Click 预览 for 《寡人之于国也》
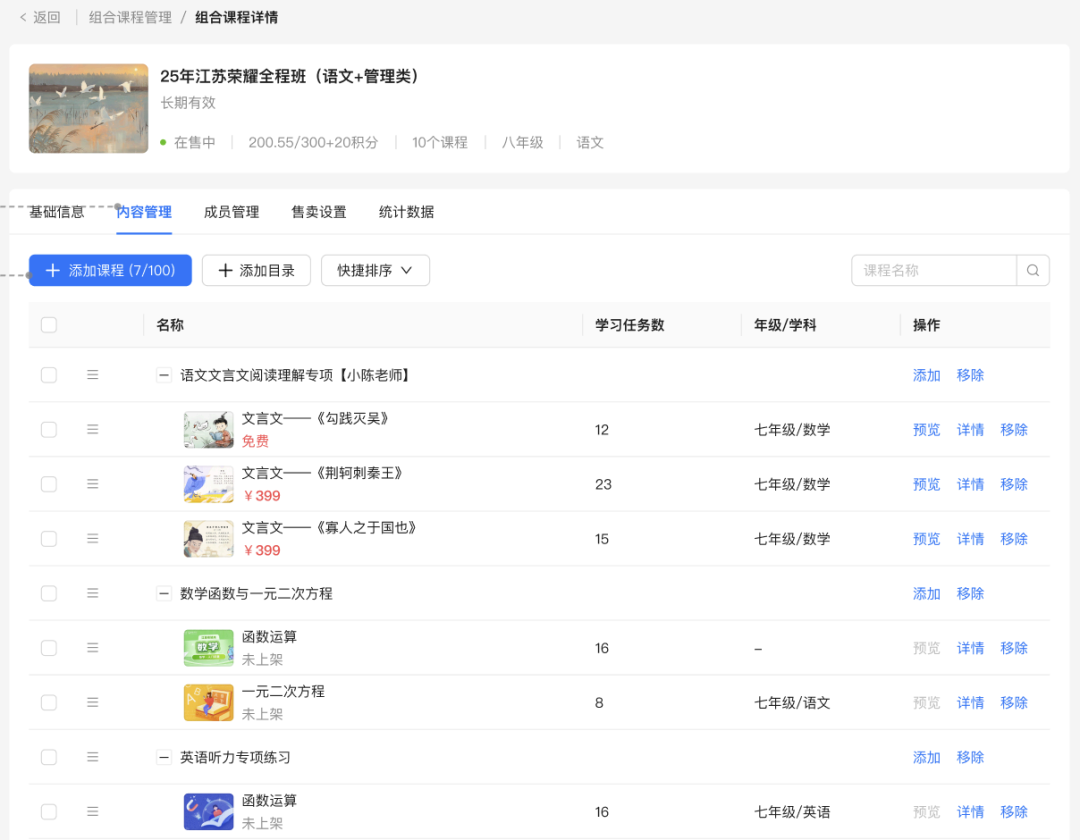 (x=926, y=538)
